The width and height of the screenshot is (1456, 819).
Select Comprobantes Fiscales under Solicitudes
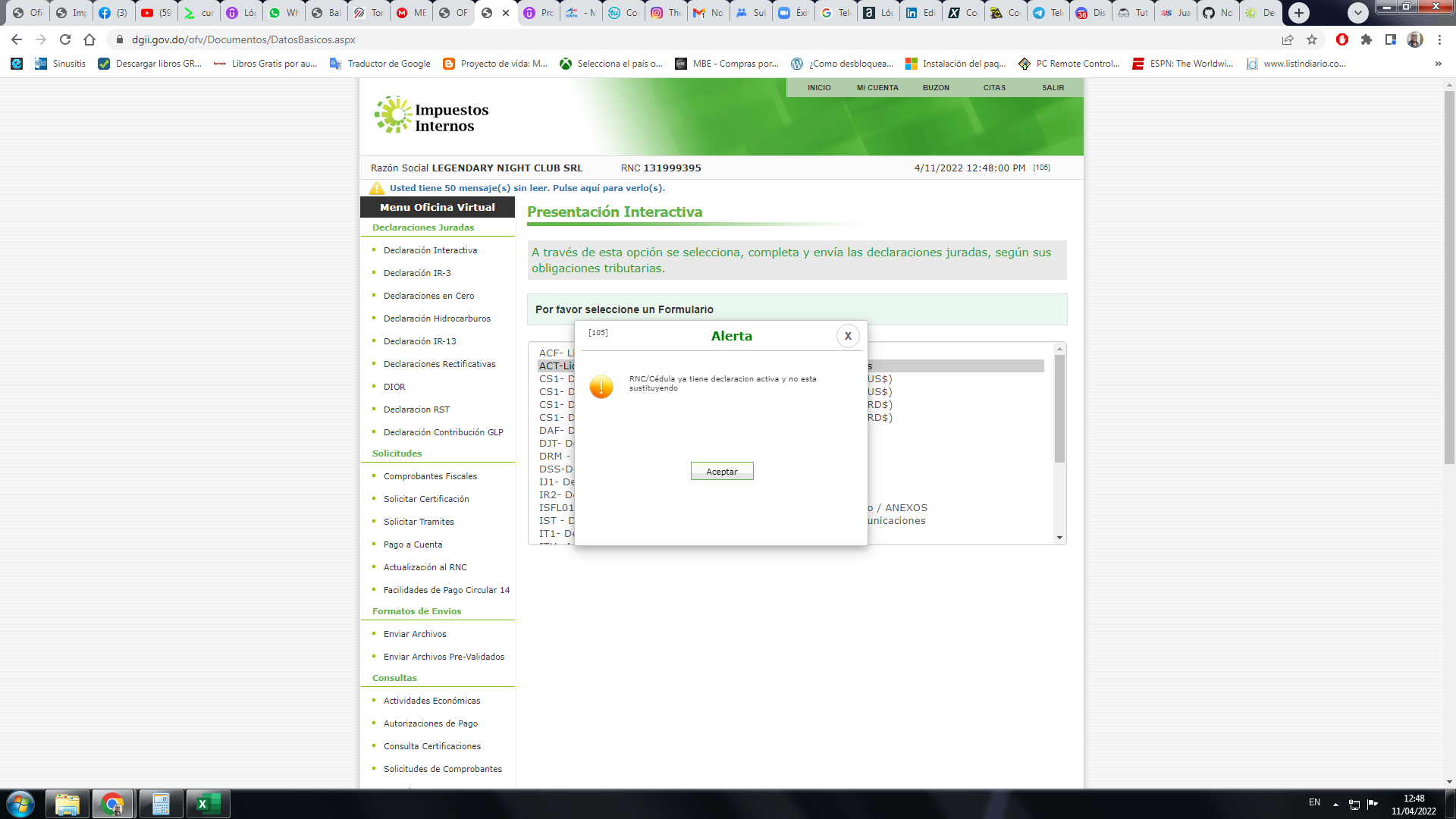coord(430,476)
